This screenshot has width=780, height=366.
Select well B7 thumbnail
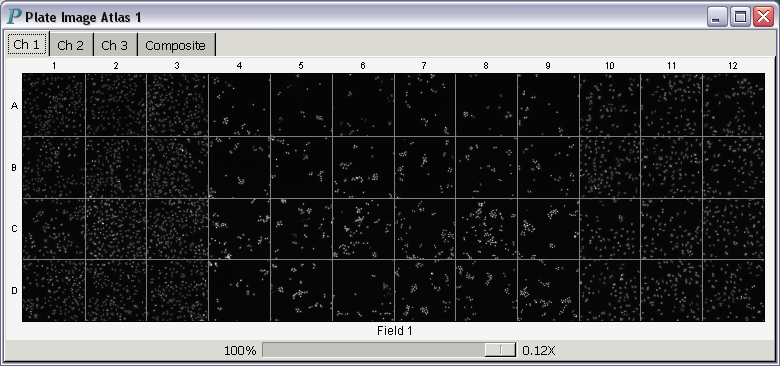pos(425,167)
